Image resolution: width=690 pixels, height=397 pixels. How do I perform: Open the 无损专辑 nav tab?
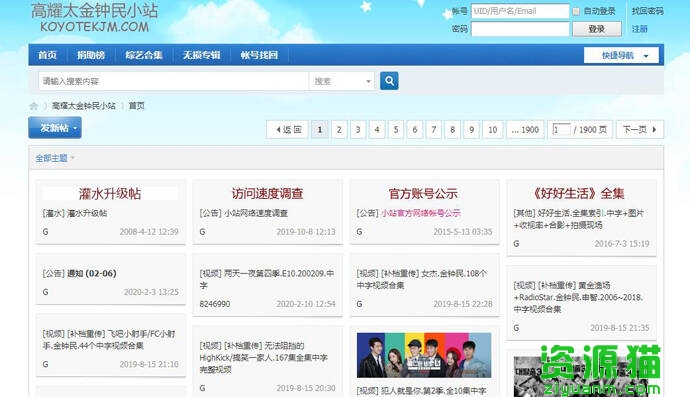pyautogui.click(x=201, y=55)
